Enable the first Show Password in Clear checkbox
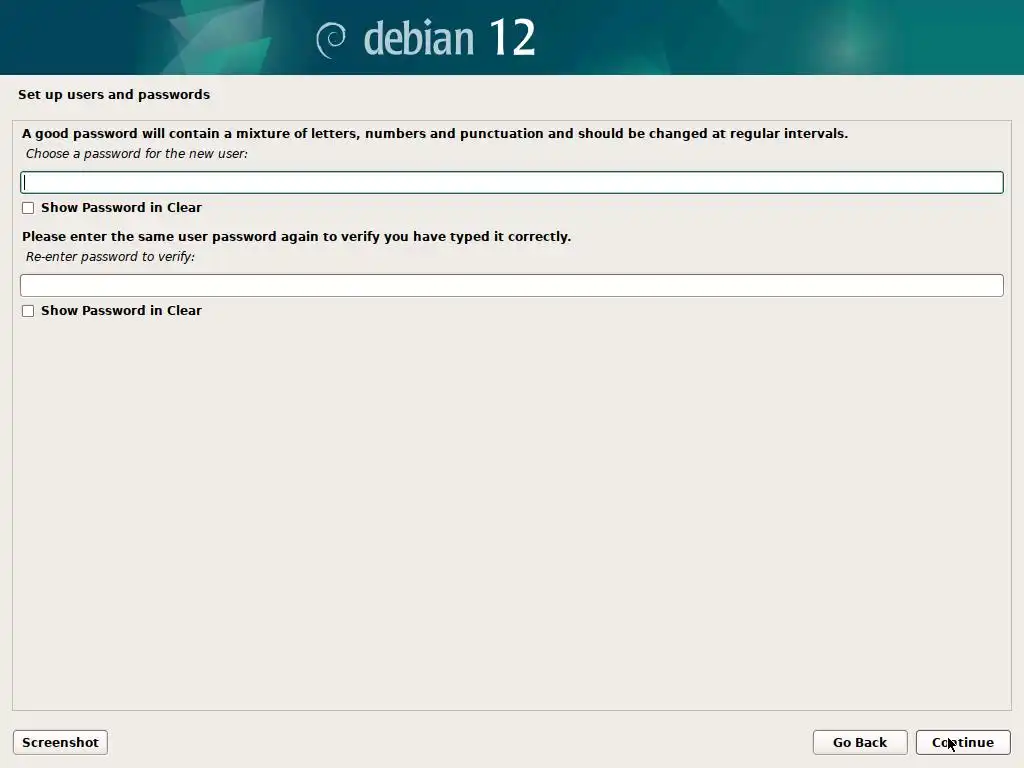1024x768 pixels. click(x=28, y=208)
